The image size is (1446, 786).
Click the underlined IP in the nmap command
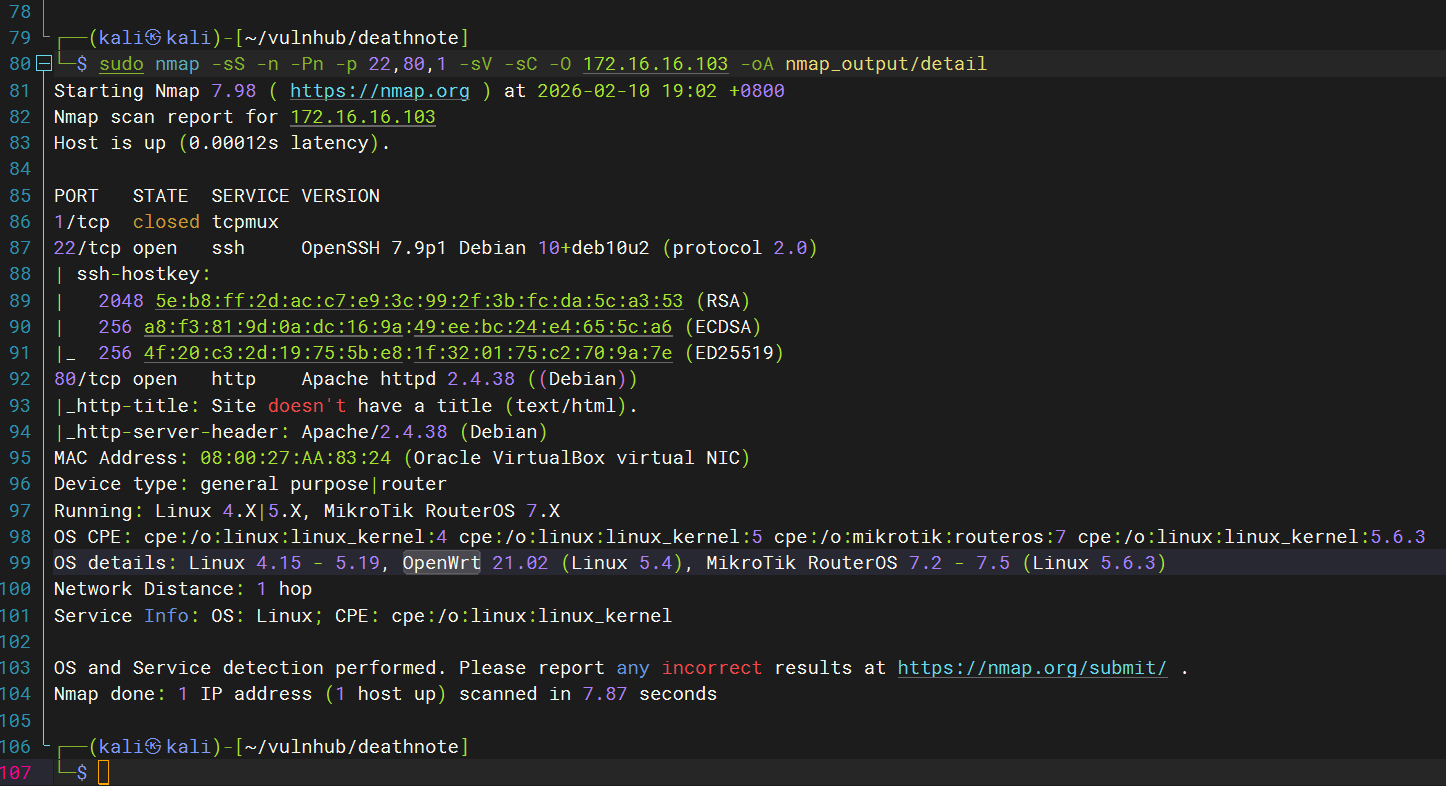point(655,64)
